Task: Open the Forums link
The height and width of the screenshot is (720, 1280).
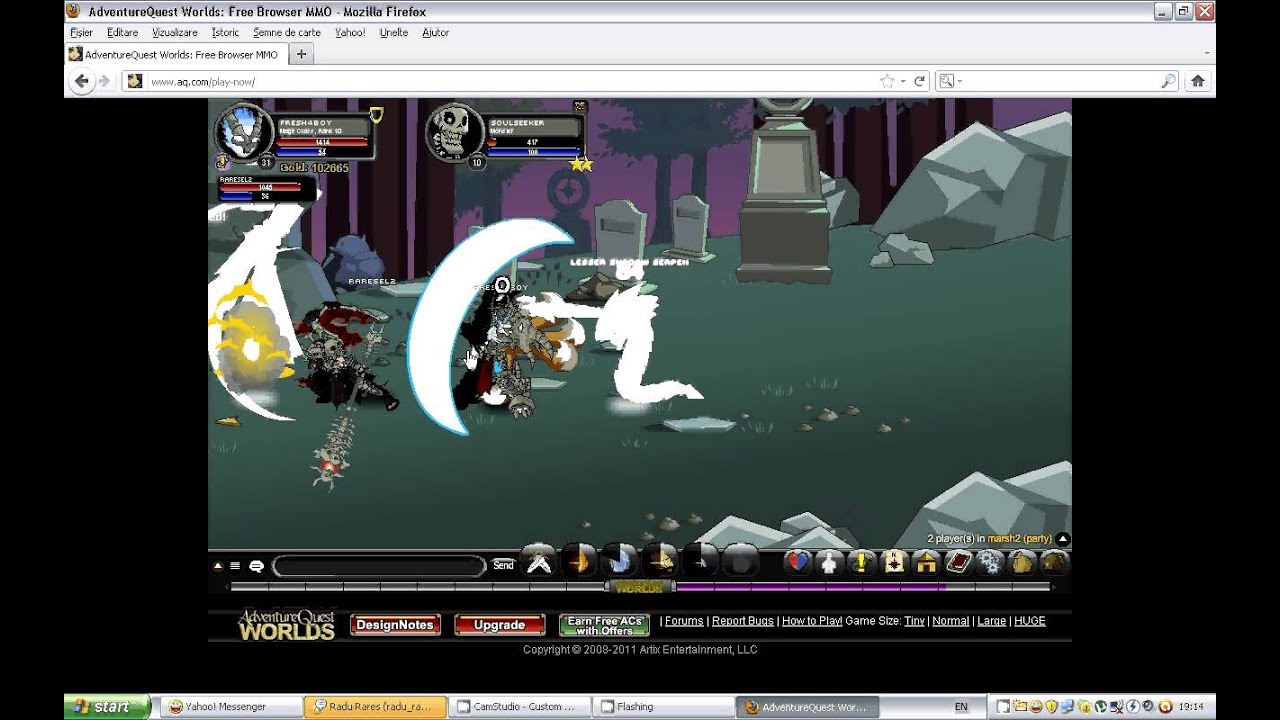Action: coord(684,621)
